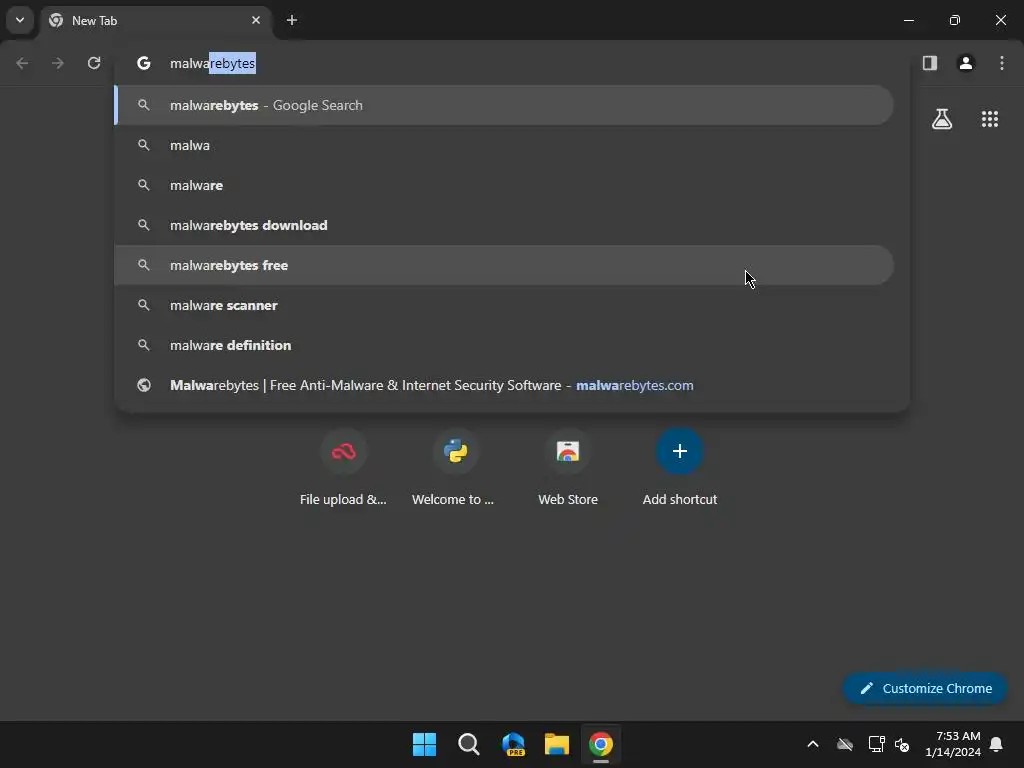The image size is (1024, 768).
Task: Select the malwa suggestion
Action: [x=504, y=145]
